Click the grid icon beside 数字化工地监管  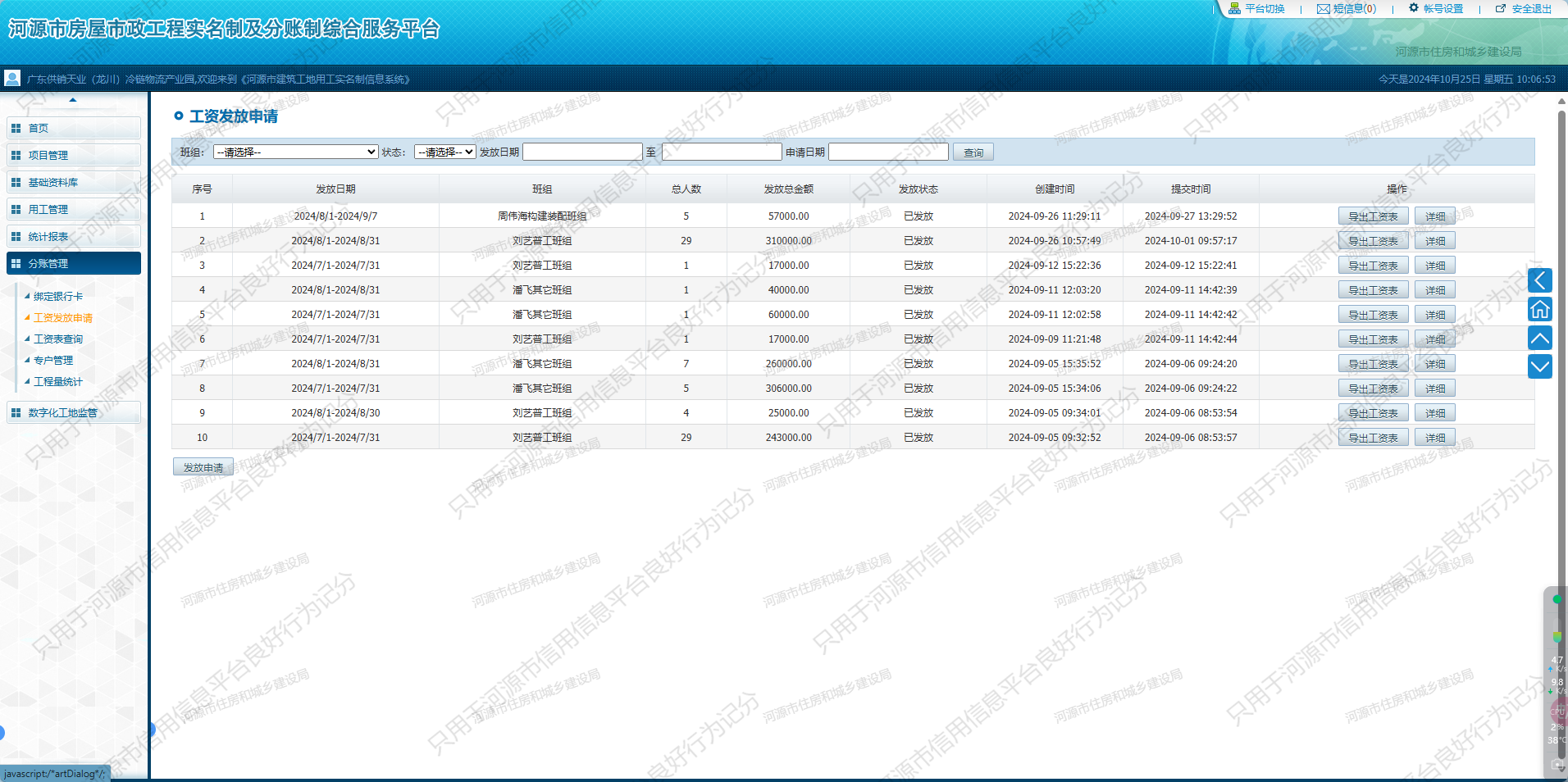[16, 412]
